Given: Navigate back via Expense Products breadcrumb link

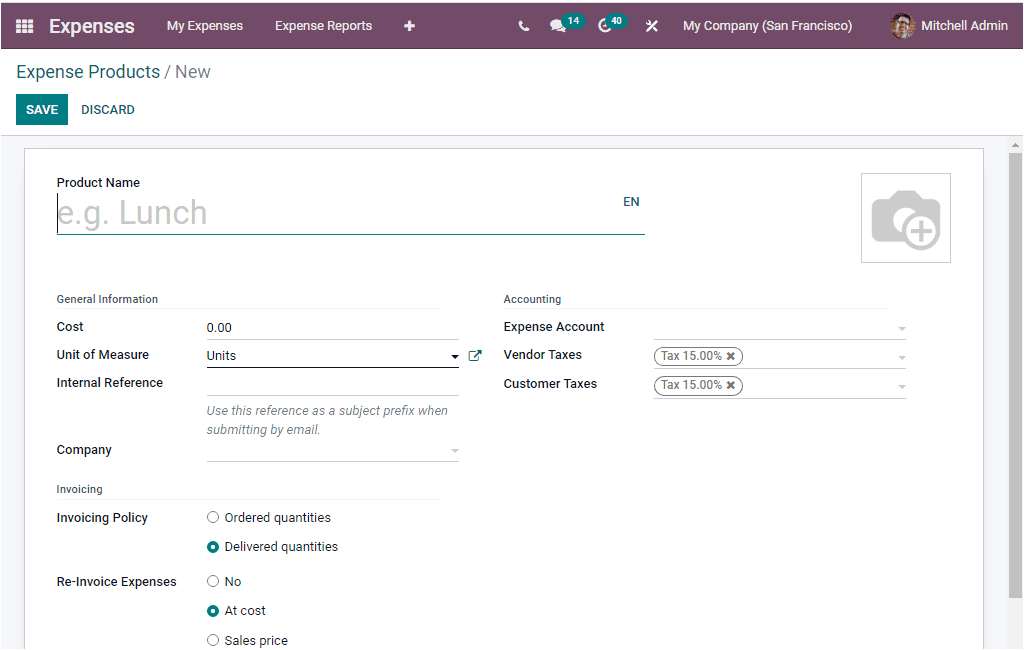Looking at the screenshot, I should point(87,71).
